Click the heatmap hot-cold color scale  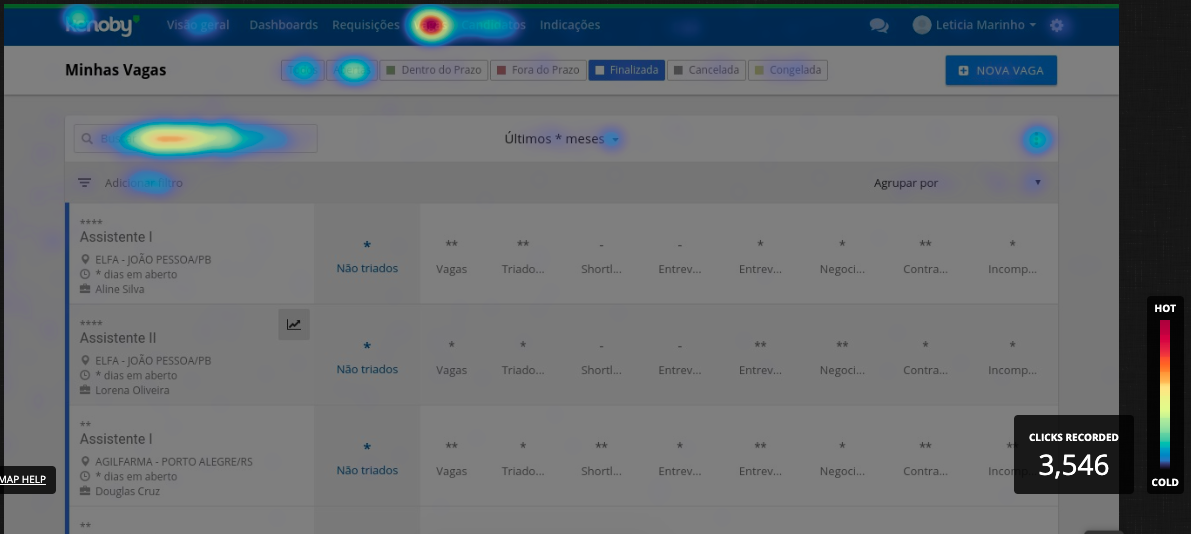coord(1165,394)
